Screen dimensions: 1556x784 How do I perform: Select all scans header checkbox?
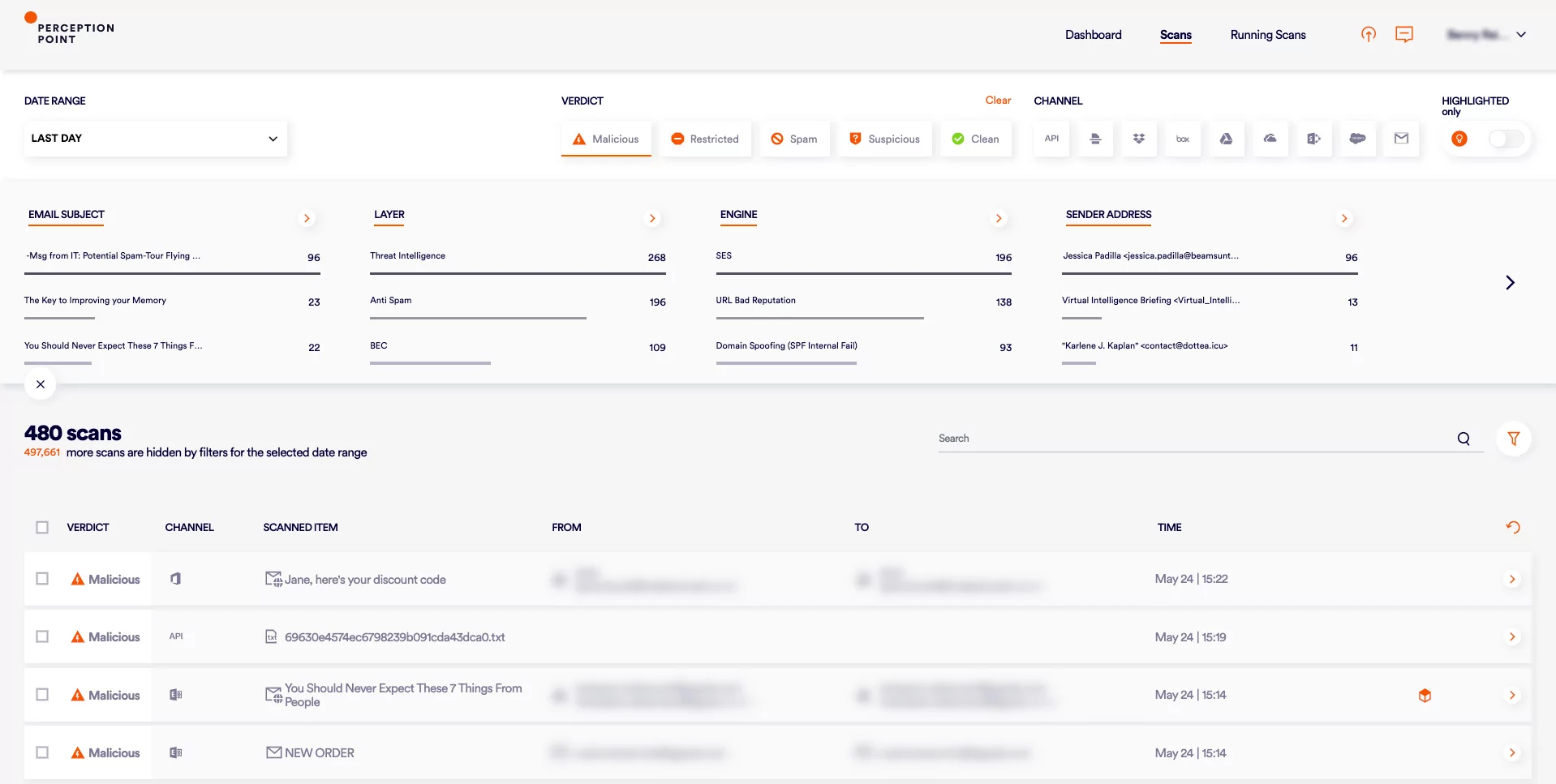click(x=42, y=527)
